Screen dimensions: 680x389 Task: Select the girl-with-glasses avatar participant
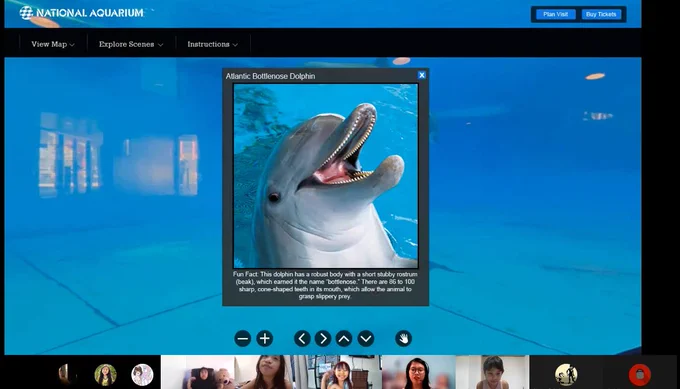pyautogui.click(x=105, y=375)
